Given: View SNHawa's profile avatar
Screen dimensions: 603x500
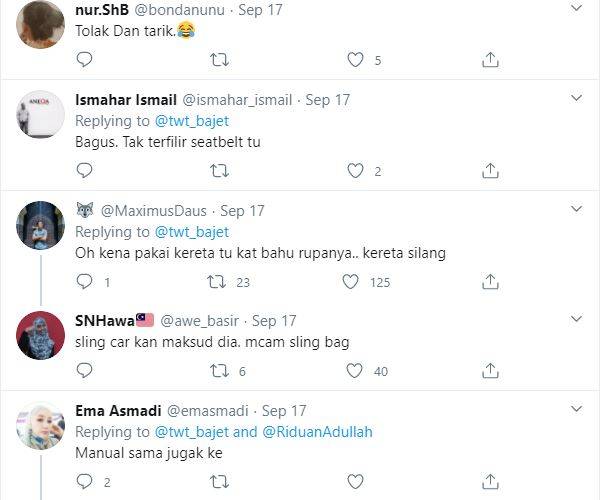Looking at the screenshot, I should tap(41, 334).
